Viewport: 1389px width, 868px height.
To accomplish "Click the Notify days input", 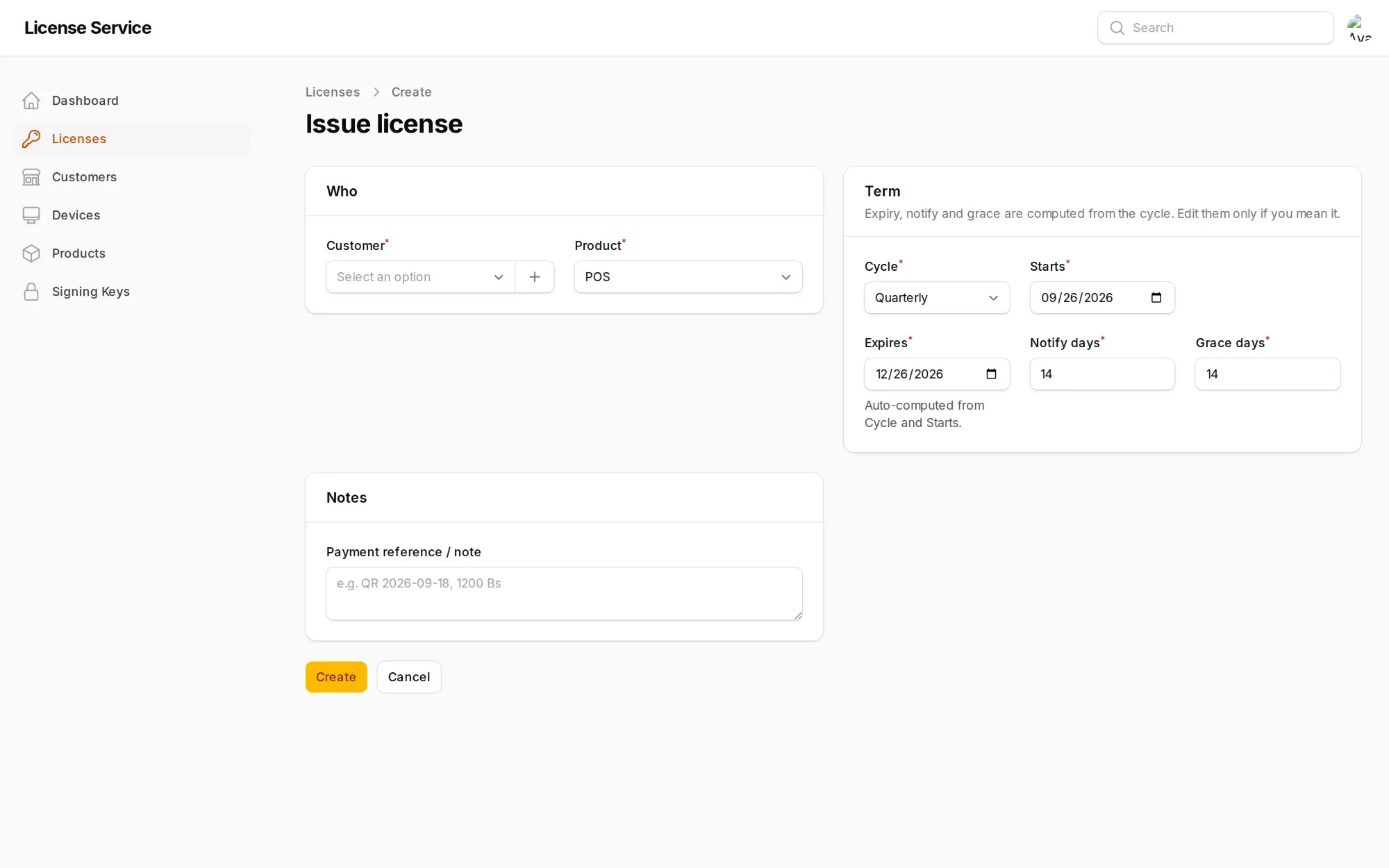I will coord(1102,374).
